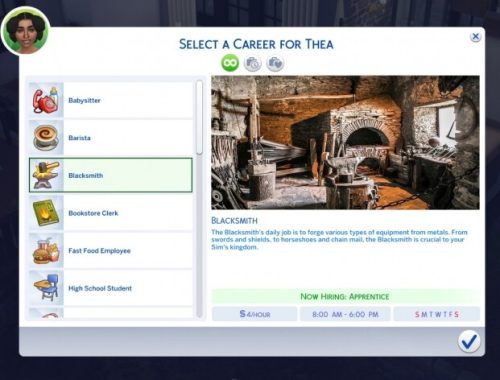Click the blacksmith job description paragraph
The height and width of the screenshot is (380, 500).
(x=339, y=239)
